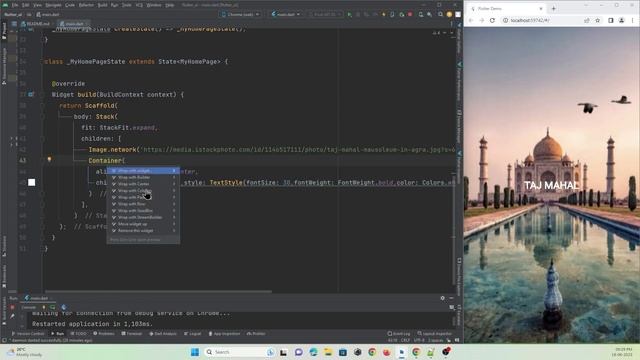Open the Version Control tool window
Viewport: 640px width, 360px height.
[28, 334]
